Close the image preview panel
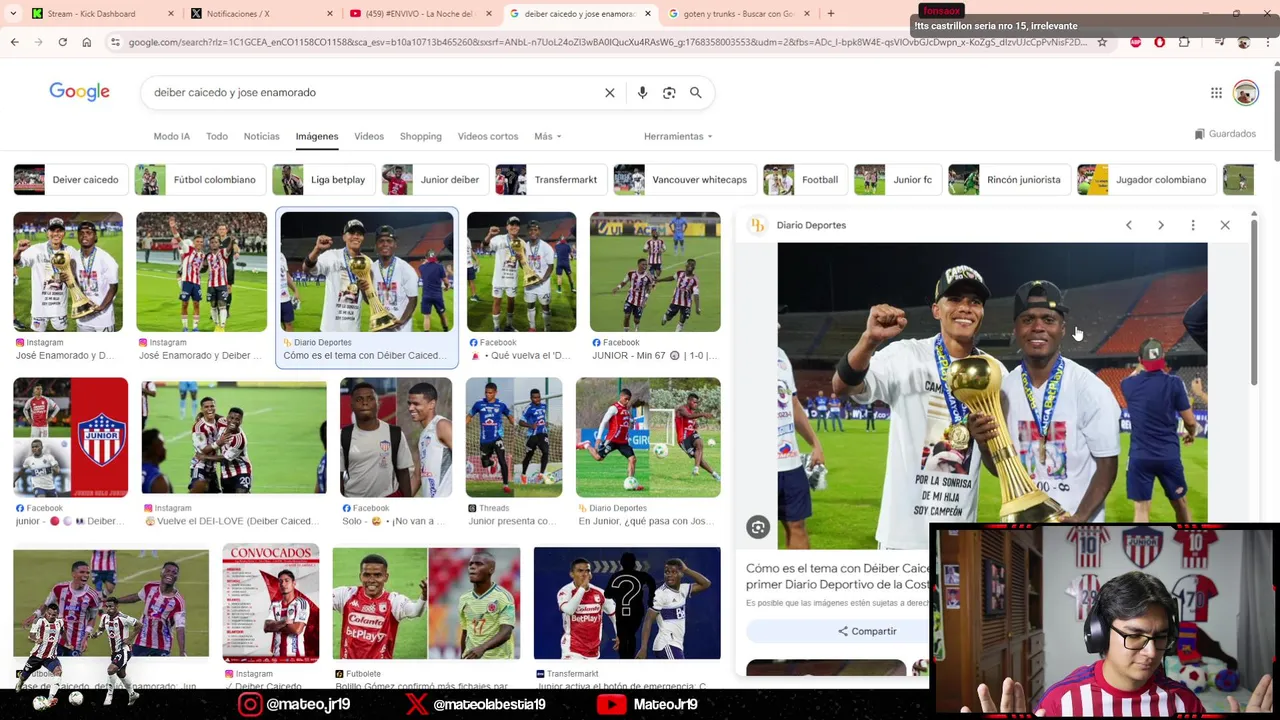This screenshot has height=720, width=1280. [1225, 225]
